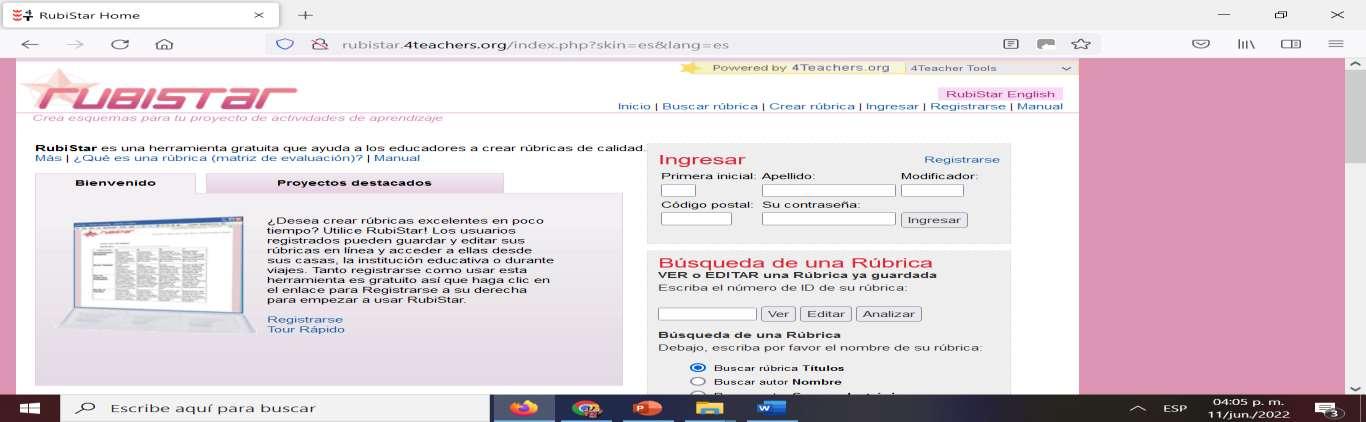Screen dimensions: 1366x422
Task: Open Crear rúbrica in the top navigation
Action: 812,106
